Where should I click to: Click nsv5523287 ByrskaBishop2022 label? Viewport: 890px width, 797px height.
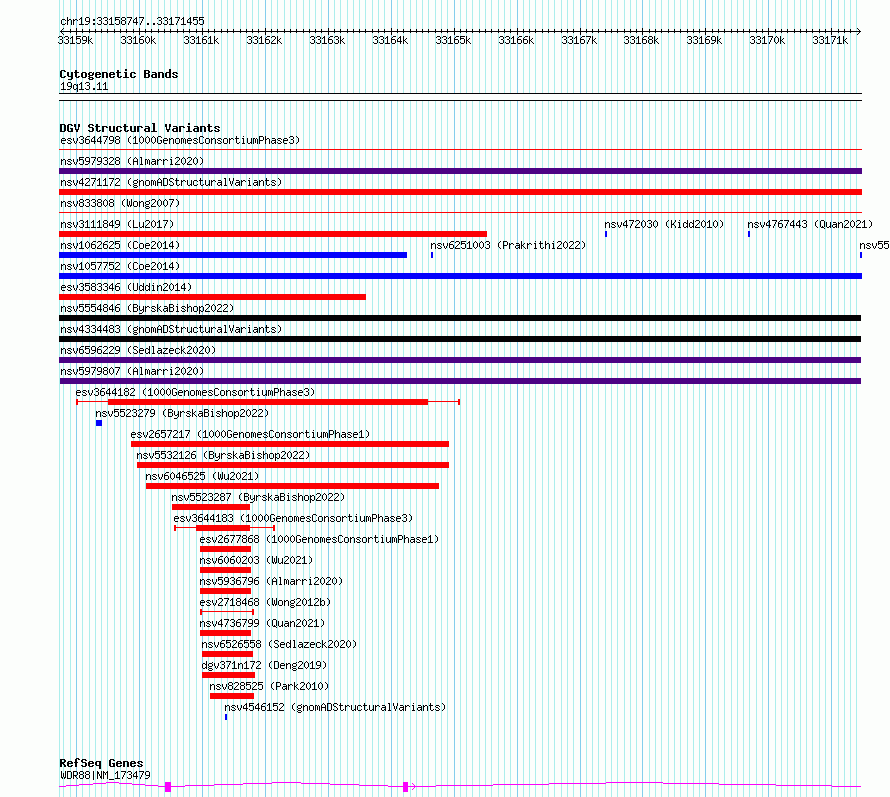pos(258,497)
